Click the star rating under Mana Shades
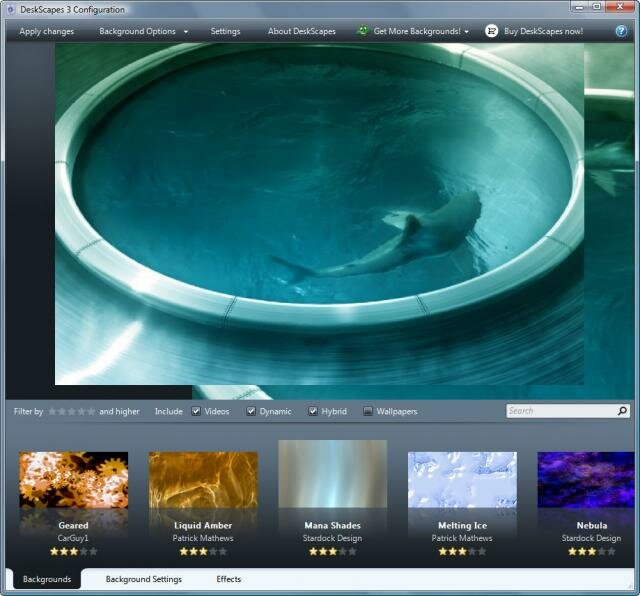 [x=333, y=552]
